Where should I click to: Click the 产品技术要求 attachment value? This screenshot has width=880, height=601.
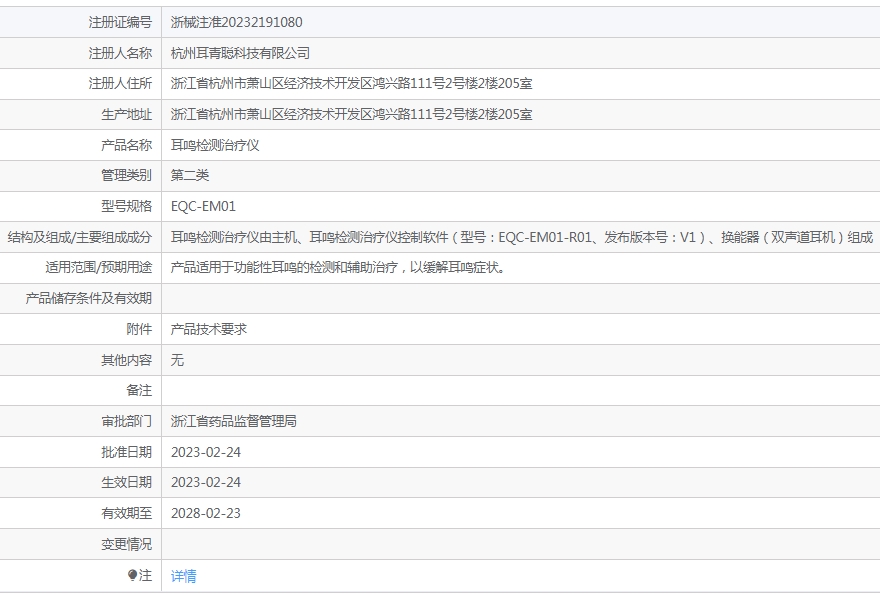[x=209, y=329]
